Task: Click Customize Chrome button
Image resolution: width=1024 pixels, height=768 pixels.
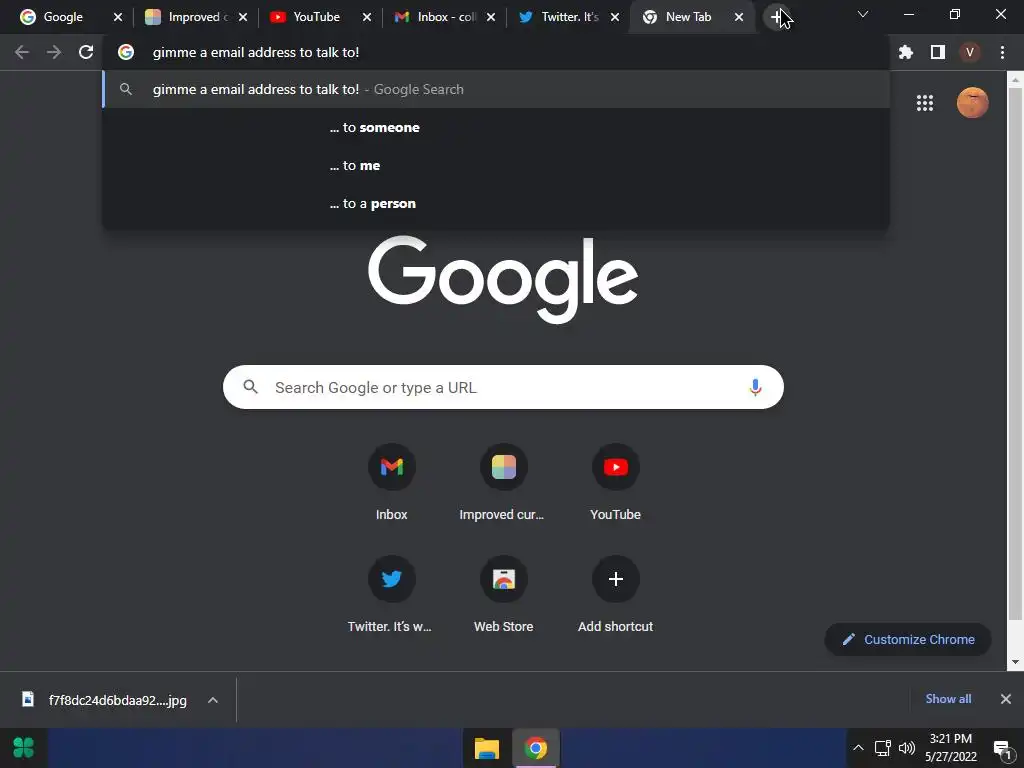Action: pyautogui.click(x=908, y=639)
